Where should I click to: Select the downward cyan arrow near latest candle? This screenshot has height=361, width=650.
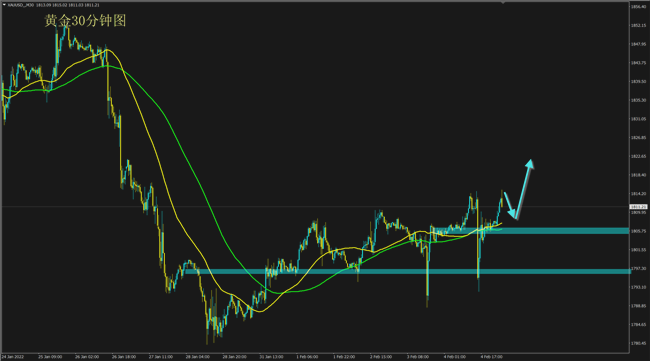(x=510, y=205)
